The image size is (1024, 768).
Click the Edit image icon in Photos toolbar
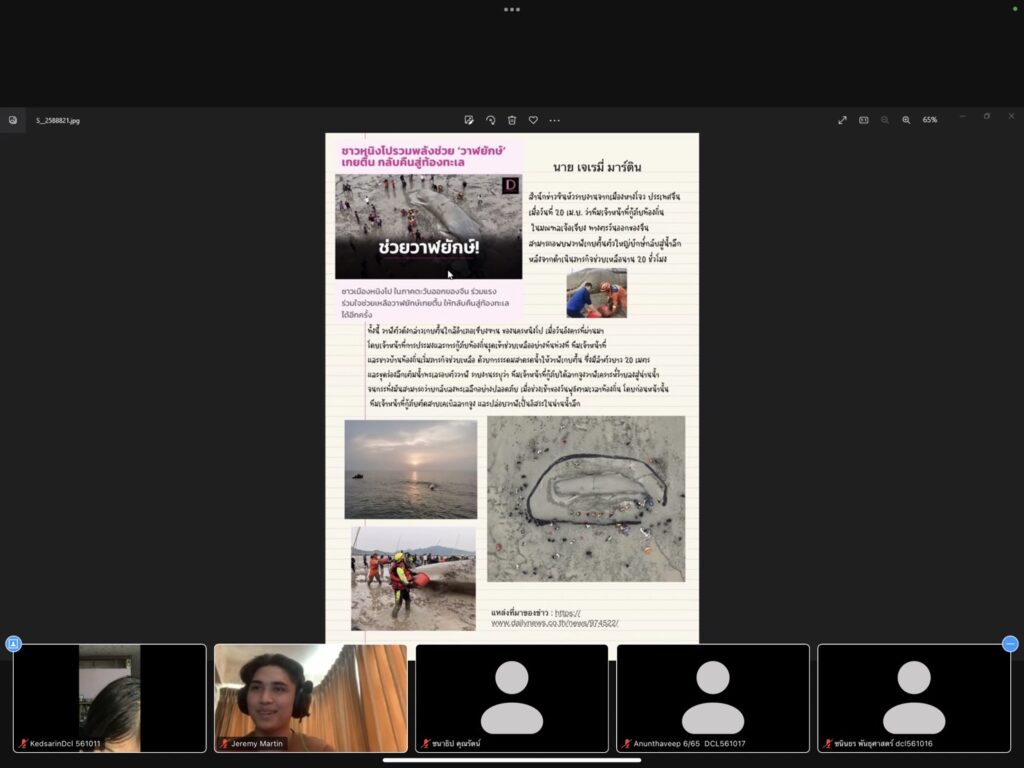coord(469,120)
